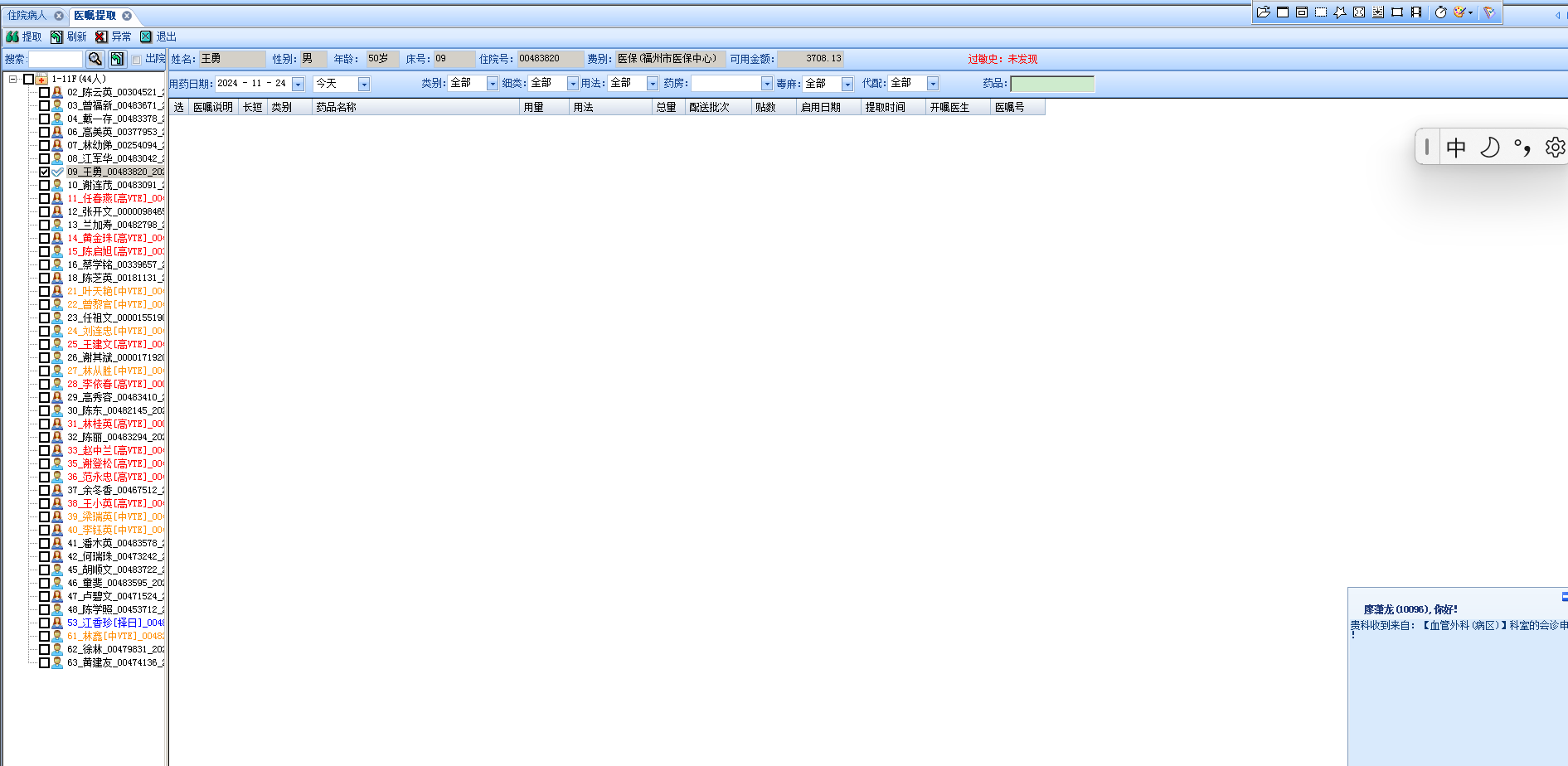Click the green 药品 input field
The image size is (1568, 766).
click(x=1052, y=84)
